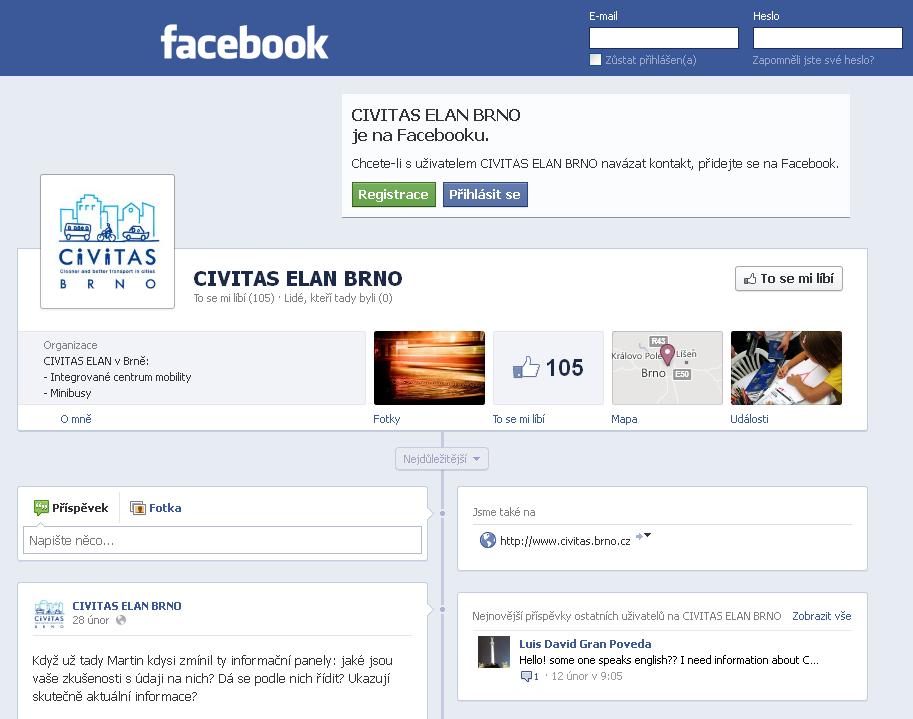Screen dimensions: 913x719
Task: Open the Události children drawing thumbnail
Action: pyautogui.click(x=786, y=368)
